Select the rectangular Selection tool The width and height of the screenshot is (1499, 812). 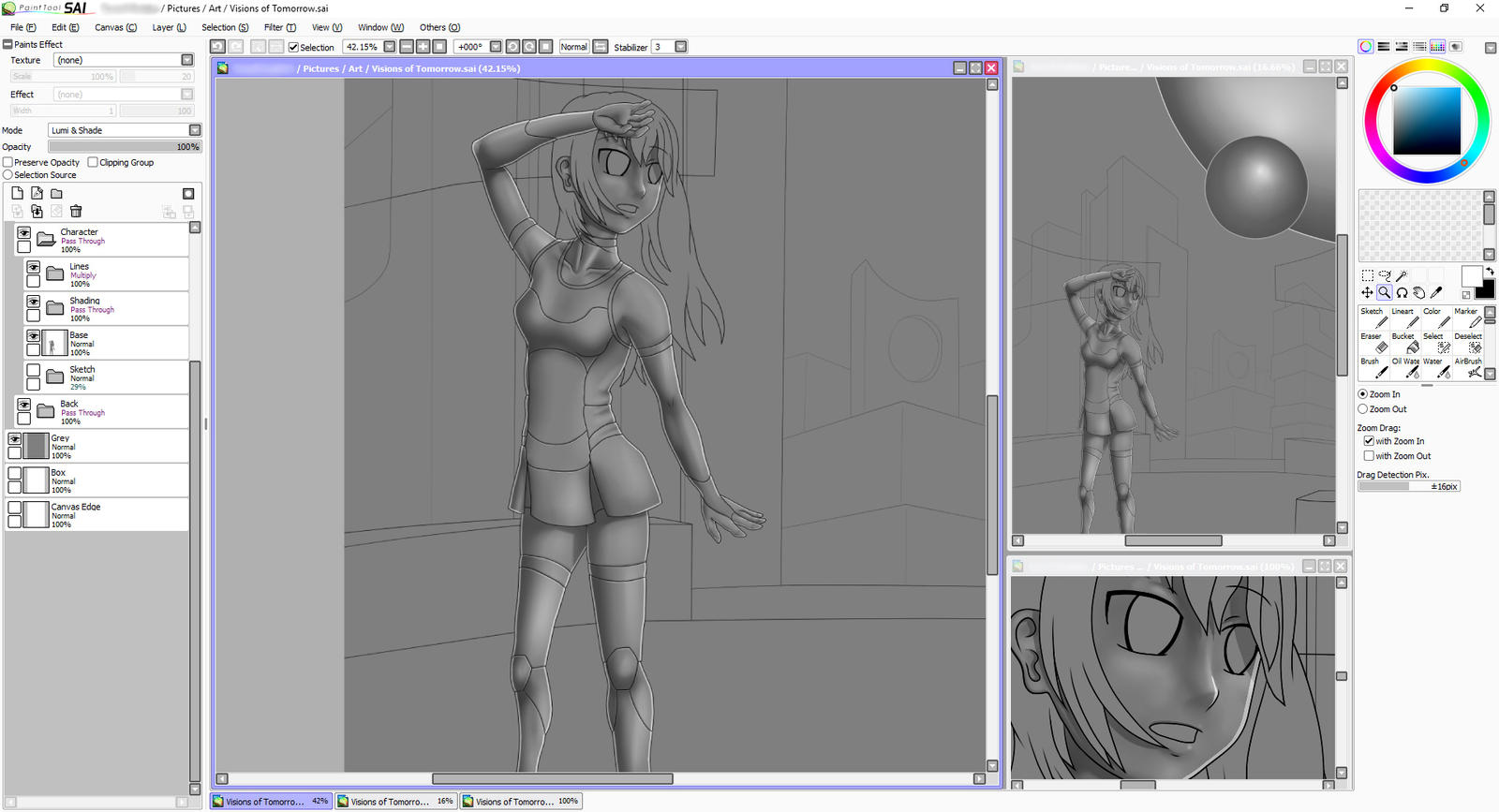click(x=1367, y=275)
